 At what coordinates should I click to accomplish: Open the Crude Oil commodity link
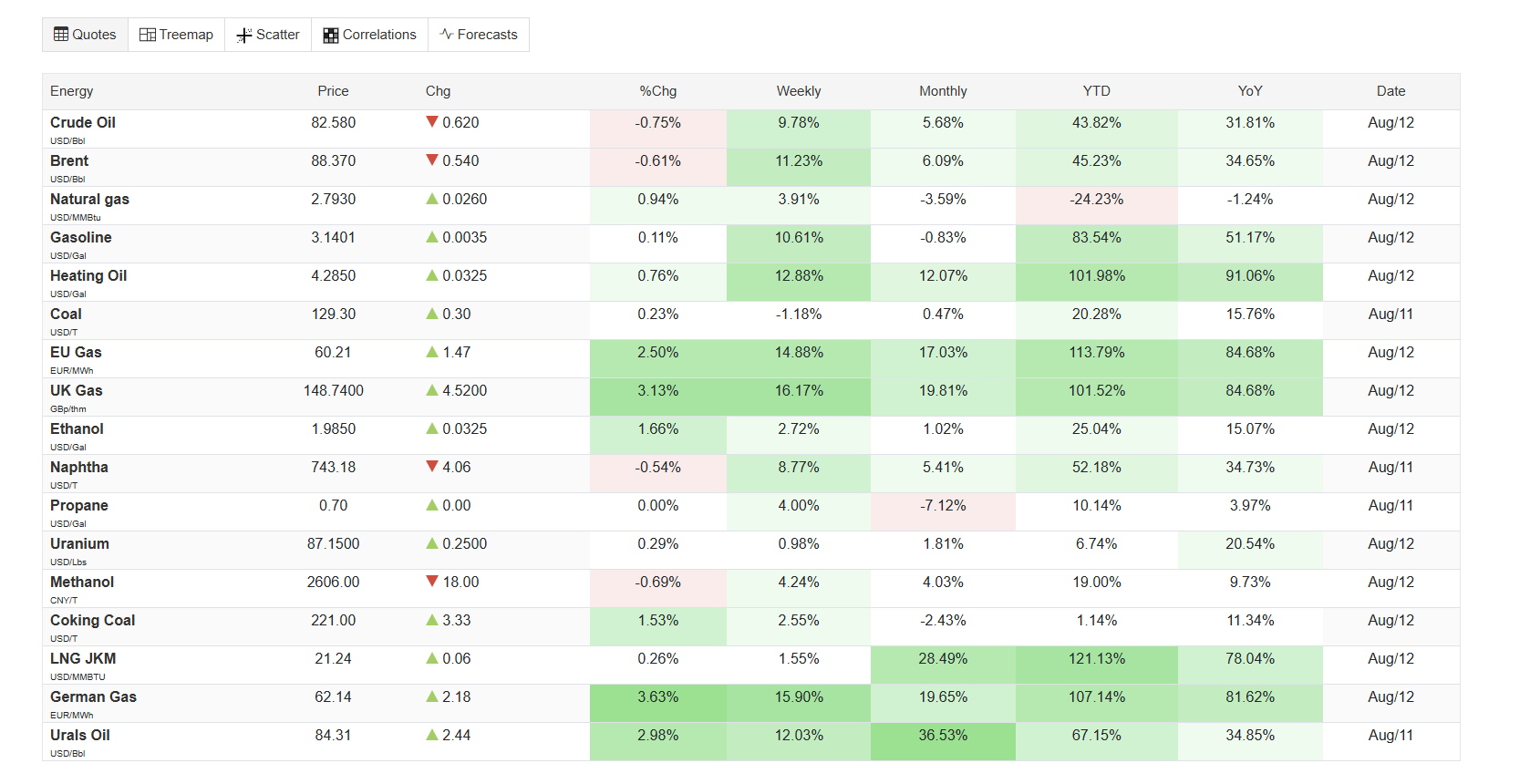coord(83,122)
